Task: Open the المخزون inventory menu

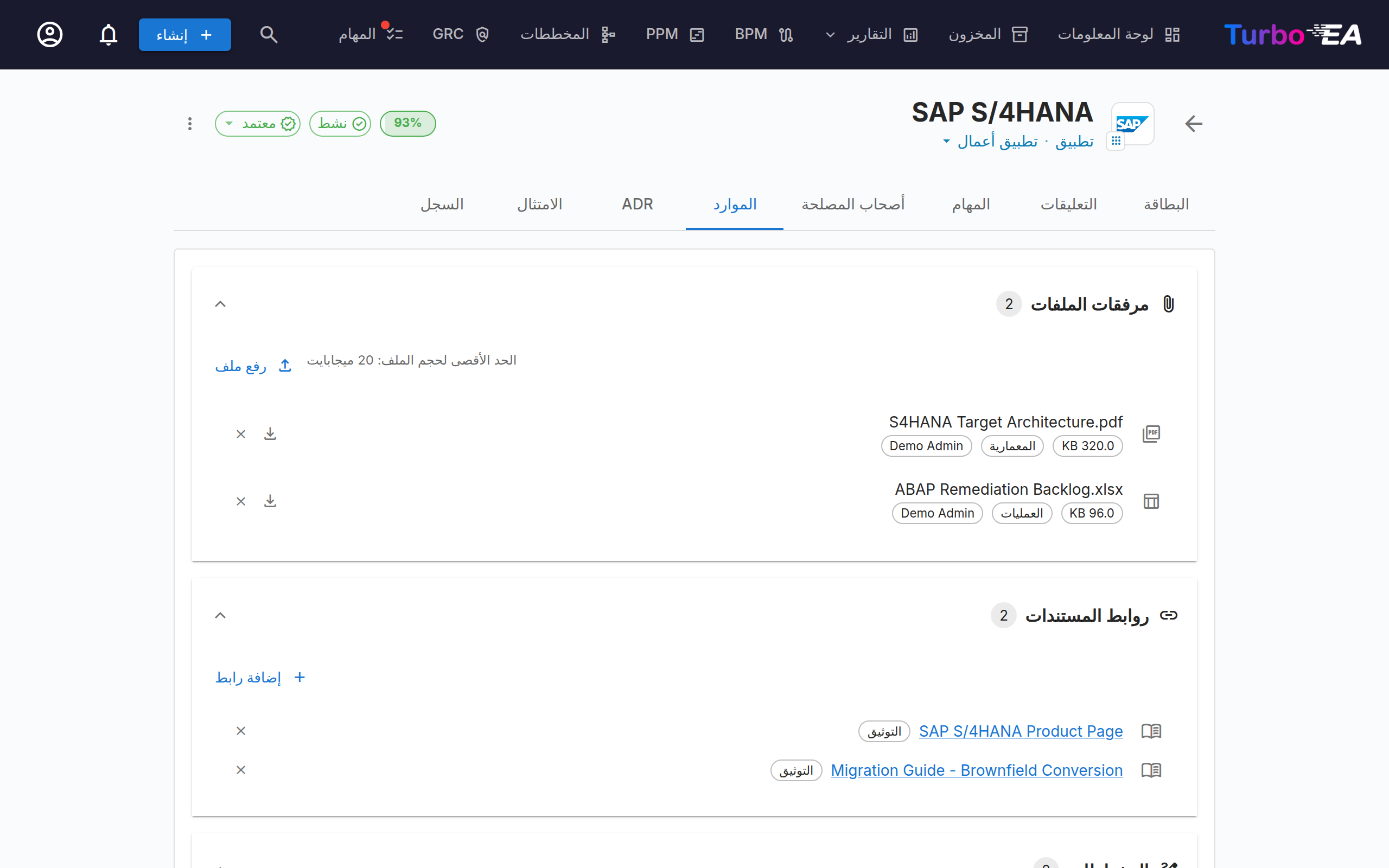Action: (988, 34)
